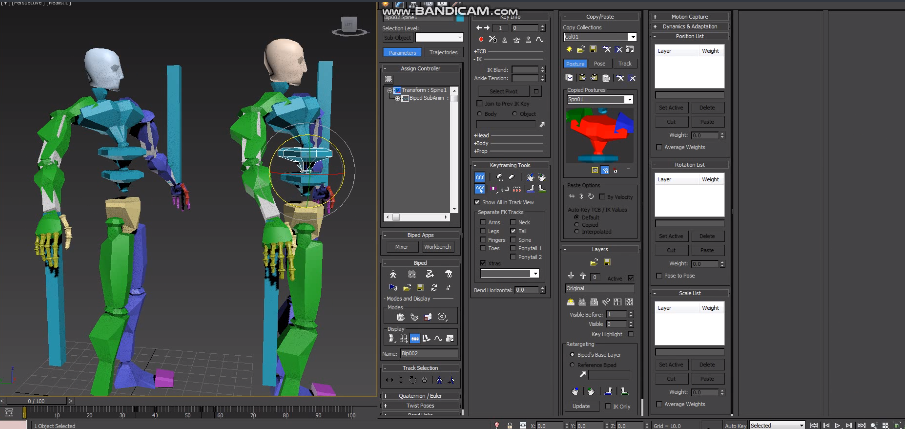Screen dimensions: 905x429
Task: Click the Load File folder icon in Biped rollout
Action: tap(407, 287)
